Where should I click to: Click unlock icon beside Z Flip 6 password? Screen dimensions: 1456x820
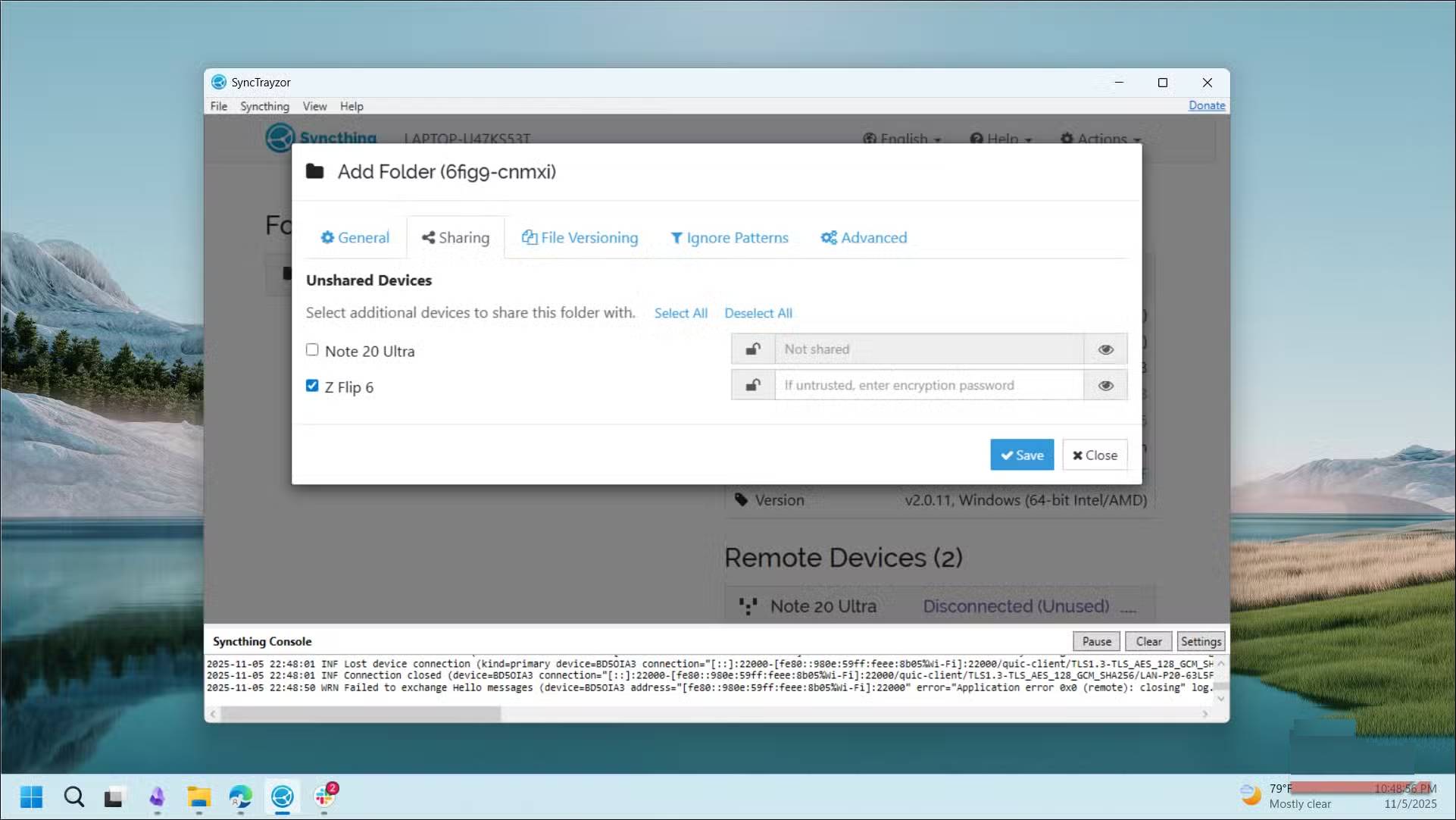(752, 385)
